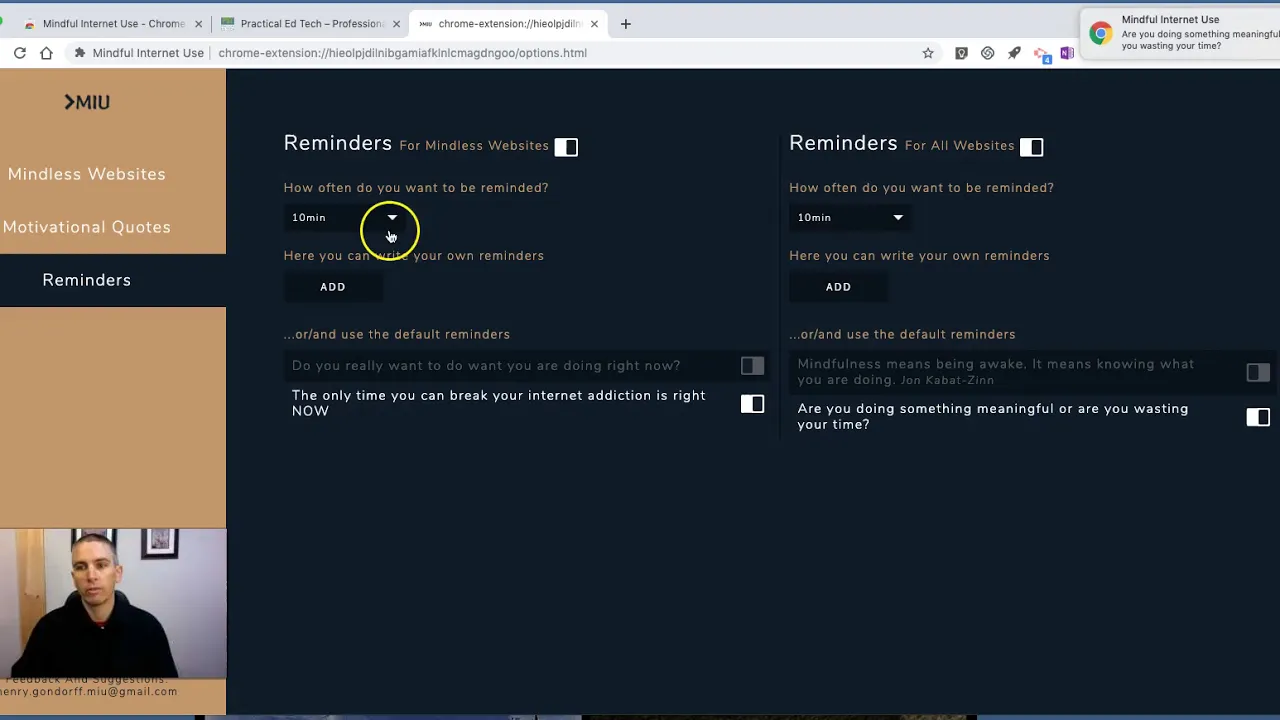This screenshot has width=1280, height=720.
Task: Click the extension puzzle icon in address bar
Action: [x=80, y=53]
